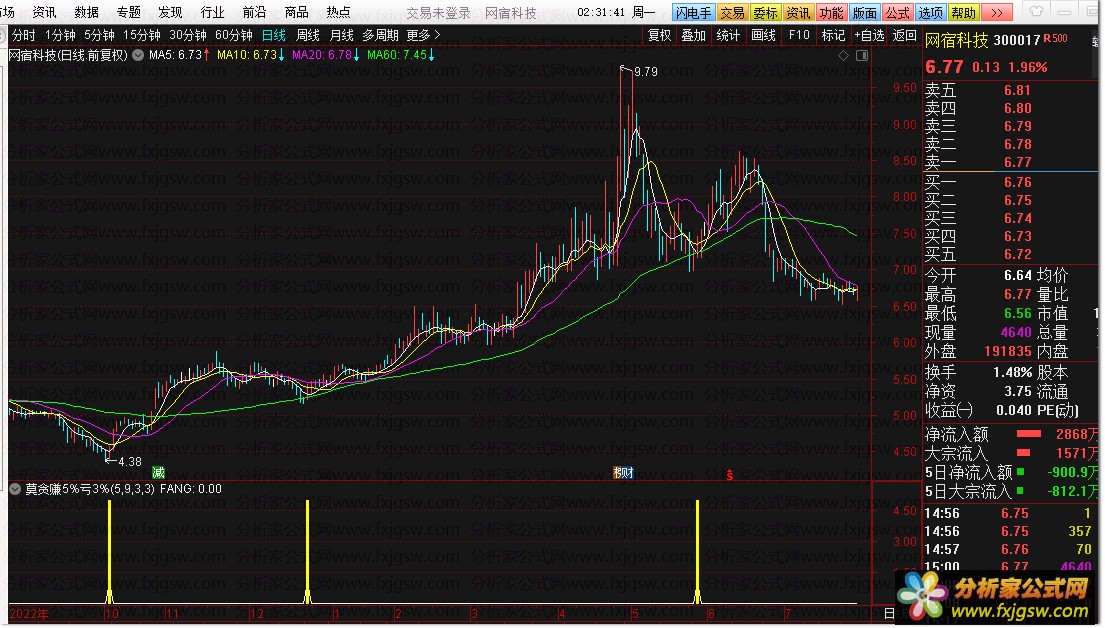Click the 功能 button
The image size is (1105, 628).
point(832,13)
